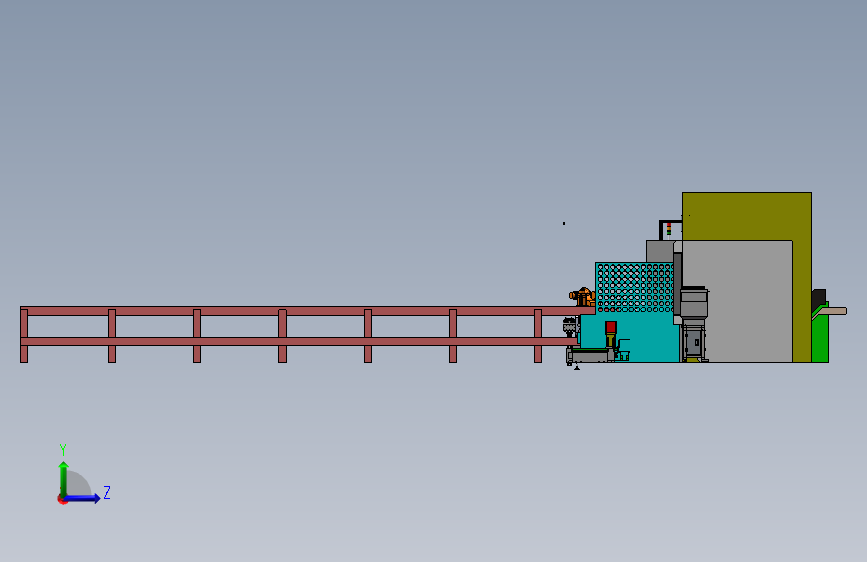Click the red origin ball of triad

(62, 499)
